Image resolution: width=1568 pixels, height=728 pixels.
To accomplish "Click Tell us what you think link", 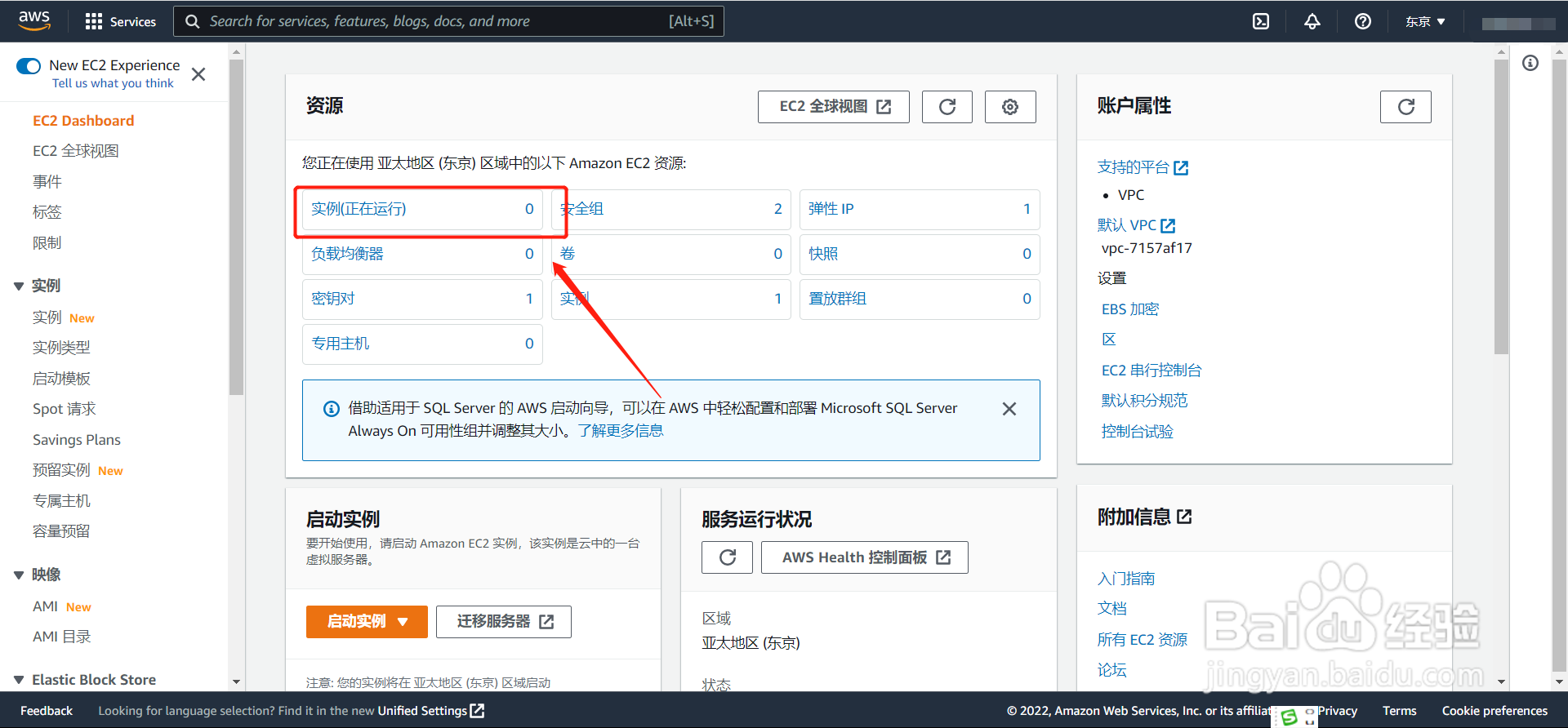I will click(113, 83).
